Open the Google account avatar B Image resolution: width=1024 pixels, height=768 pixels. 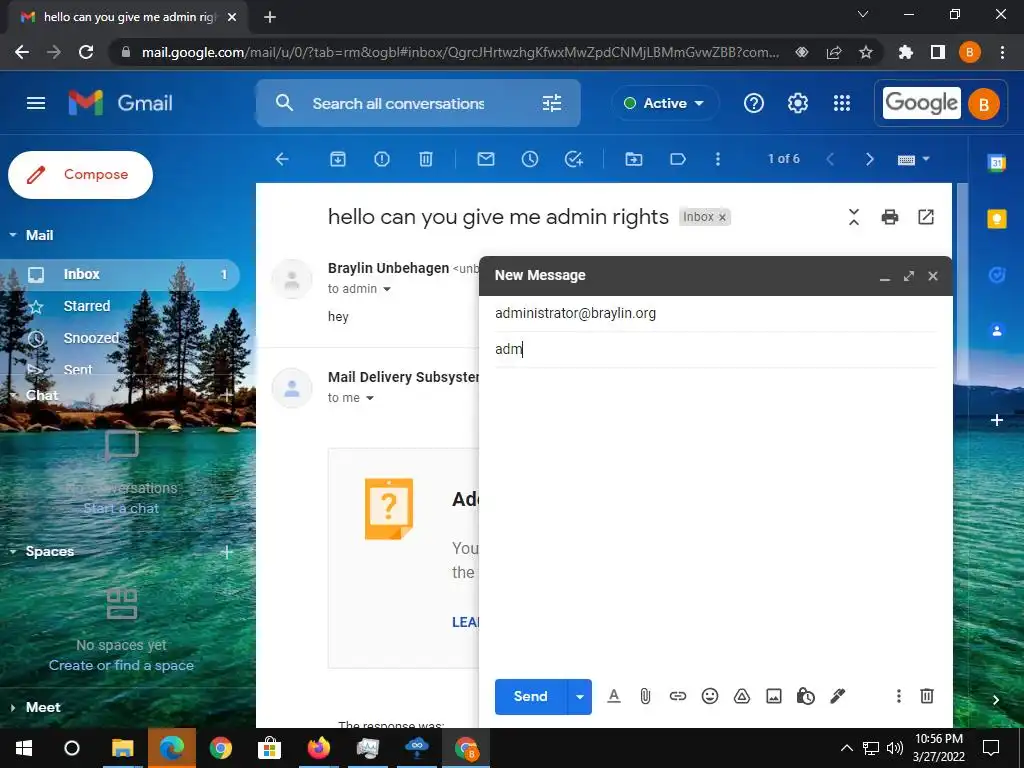point(984,104)
